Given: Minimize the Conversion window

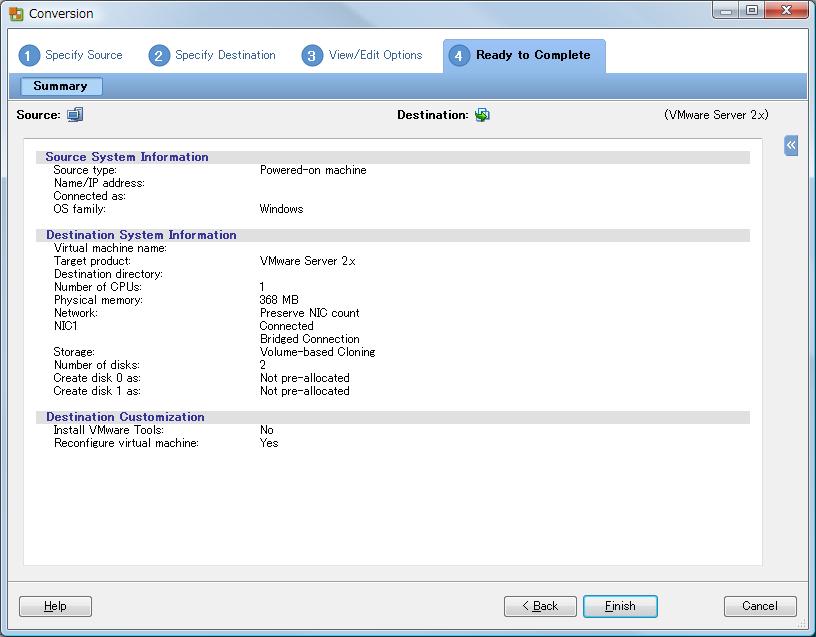Looking at the screenshot, I should (x=726, y=10).
